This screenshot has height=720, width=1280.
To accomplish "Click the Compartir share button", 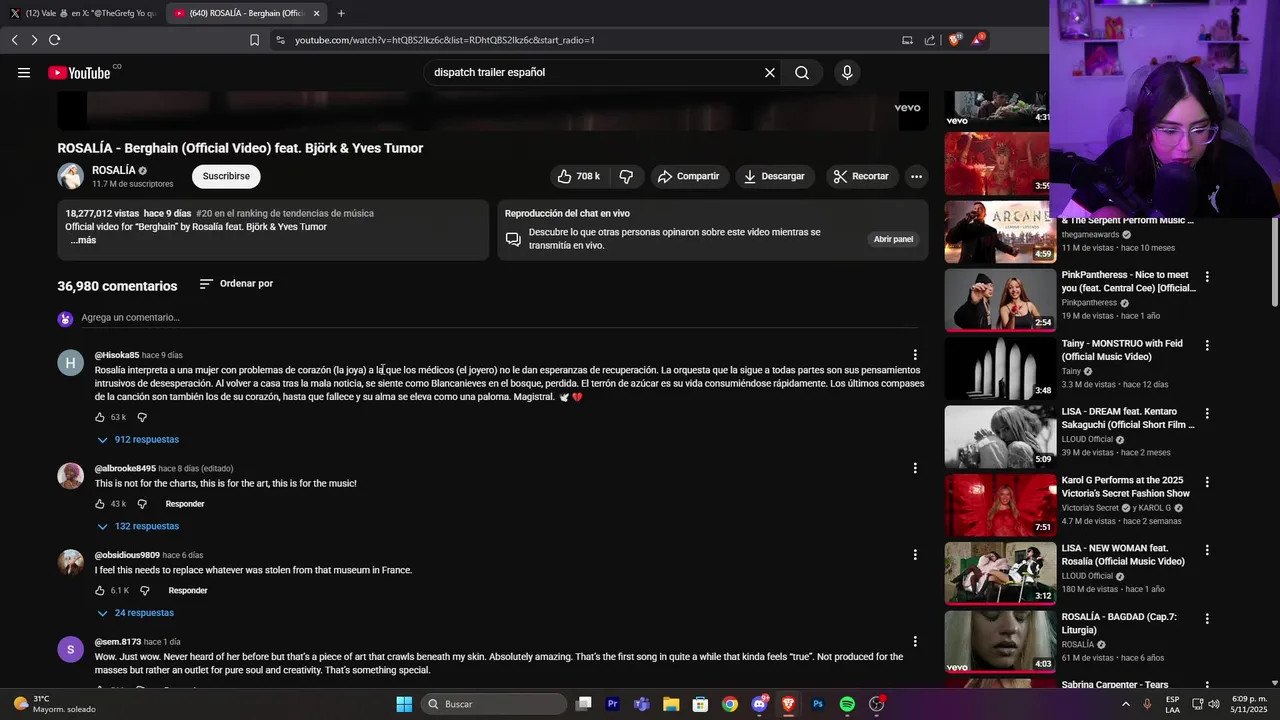I will tap(688, 176).
